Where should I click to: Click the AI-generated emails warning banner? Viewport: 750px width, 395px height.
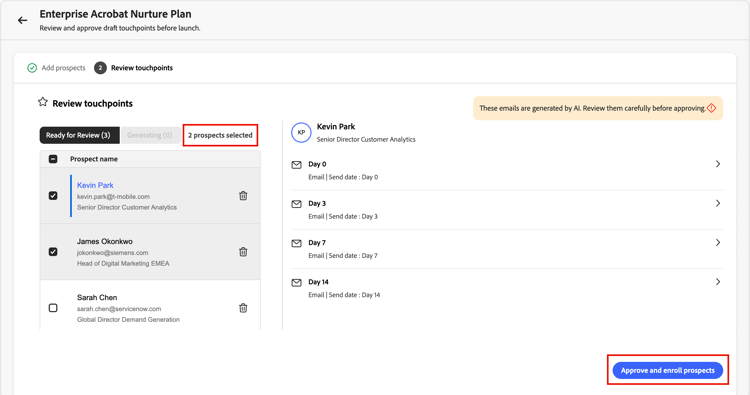[598, 108]
